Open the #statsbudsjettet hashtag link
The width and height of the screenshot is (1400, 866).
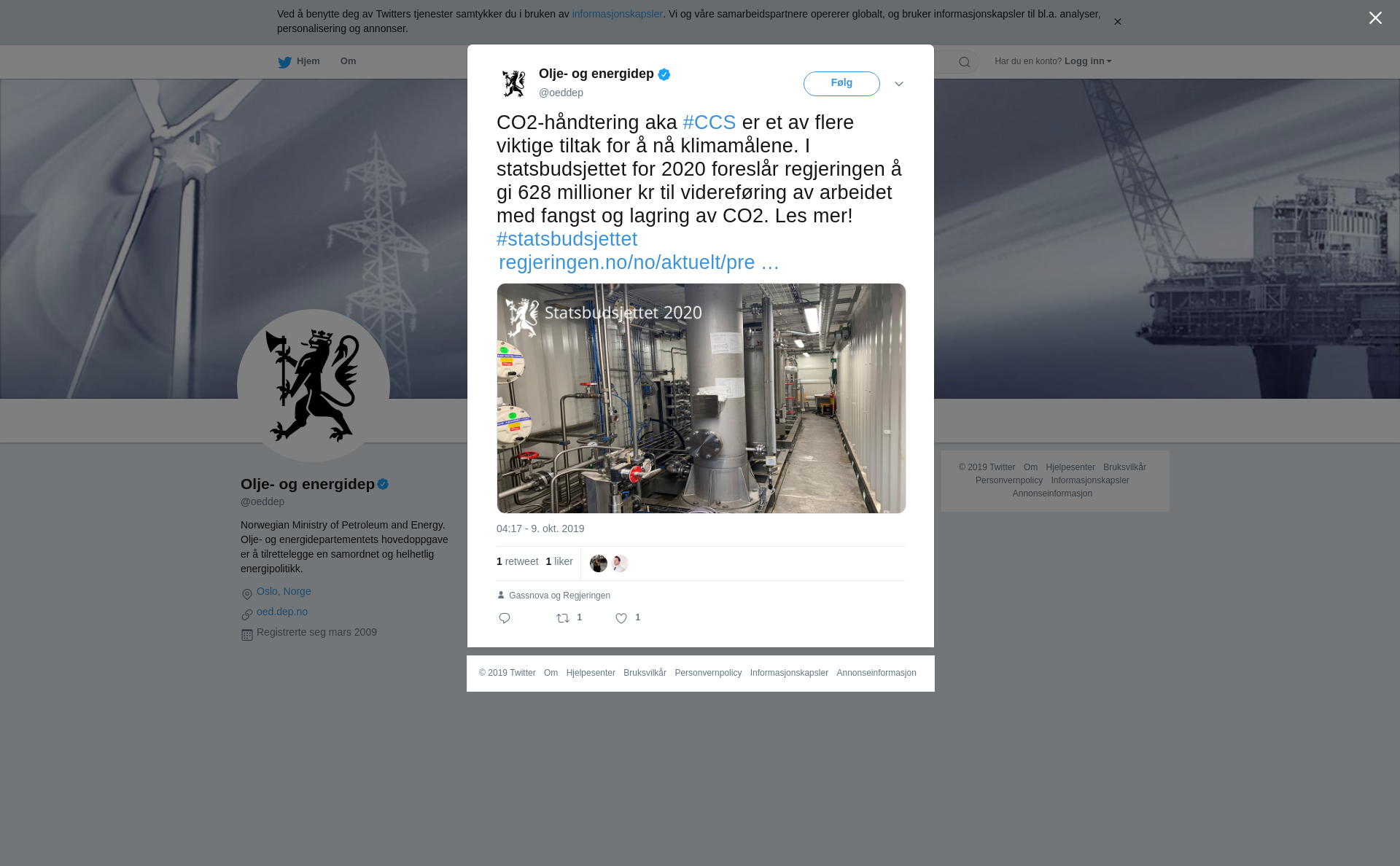[x=567, y=239]
